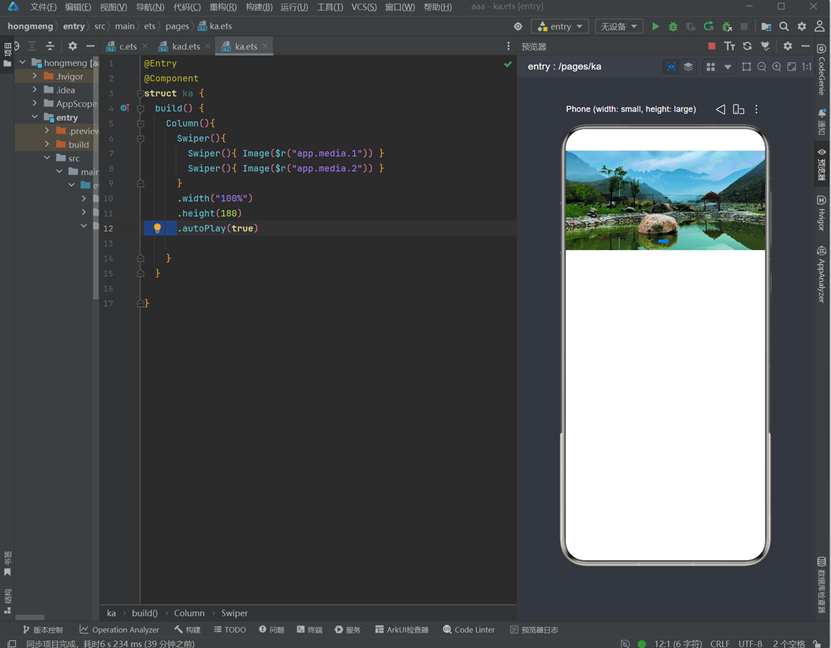Rotate the preview device orientation icon
Viewport: 831px width, 648px height.
[x=738, y=109]
